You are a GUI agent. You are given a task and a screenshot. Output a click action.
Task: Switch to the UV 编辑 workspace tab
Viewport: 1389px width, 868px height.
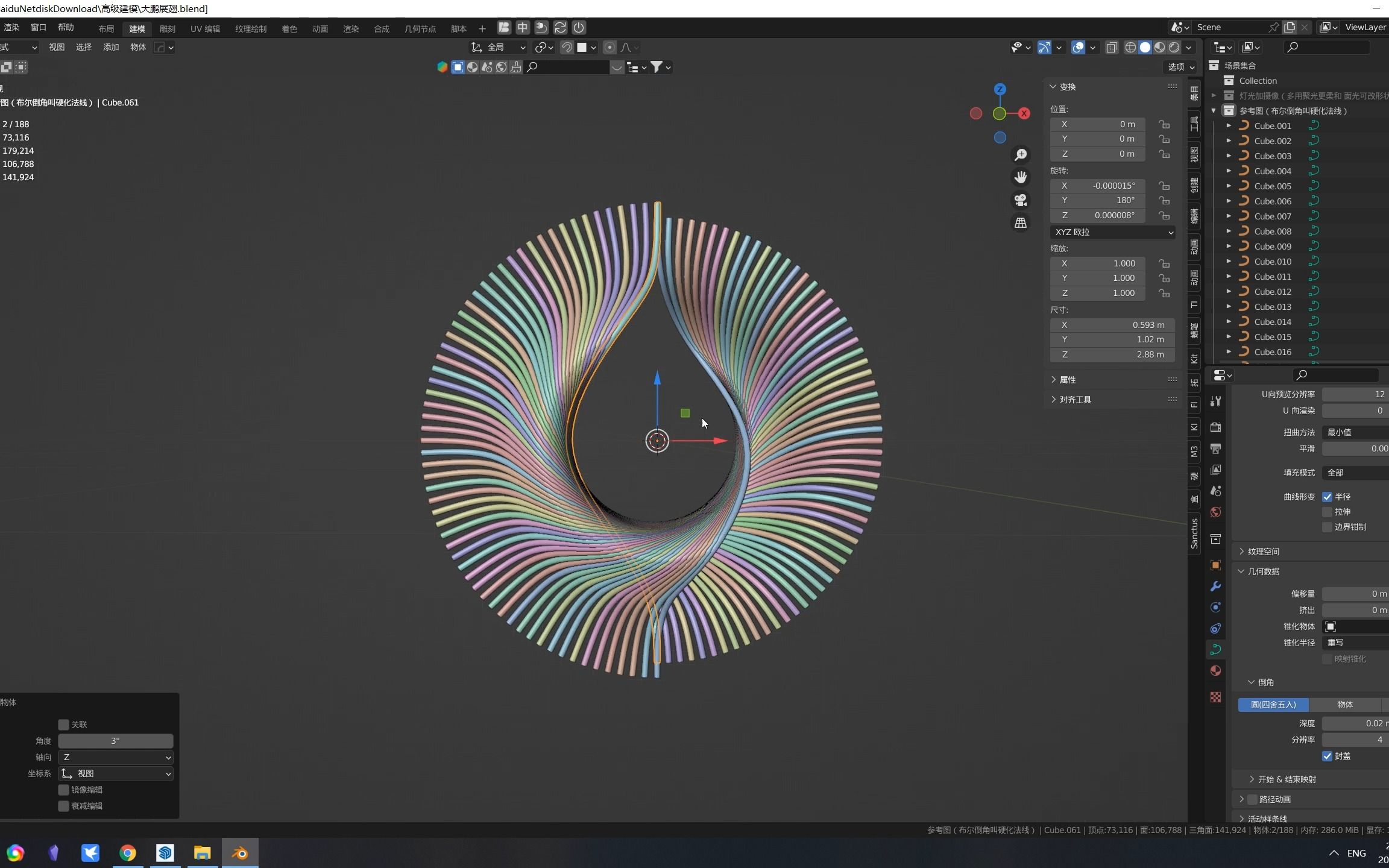pyautogui.click(x=206, y=28)
